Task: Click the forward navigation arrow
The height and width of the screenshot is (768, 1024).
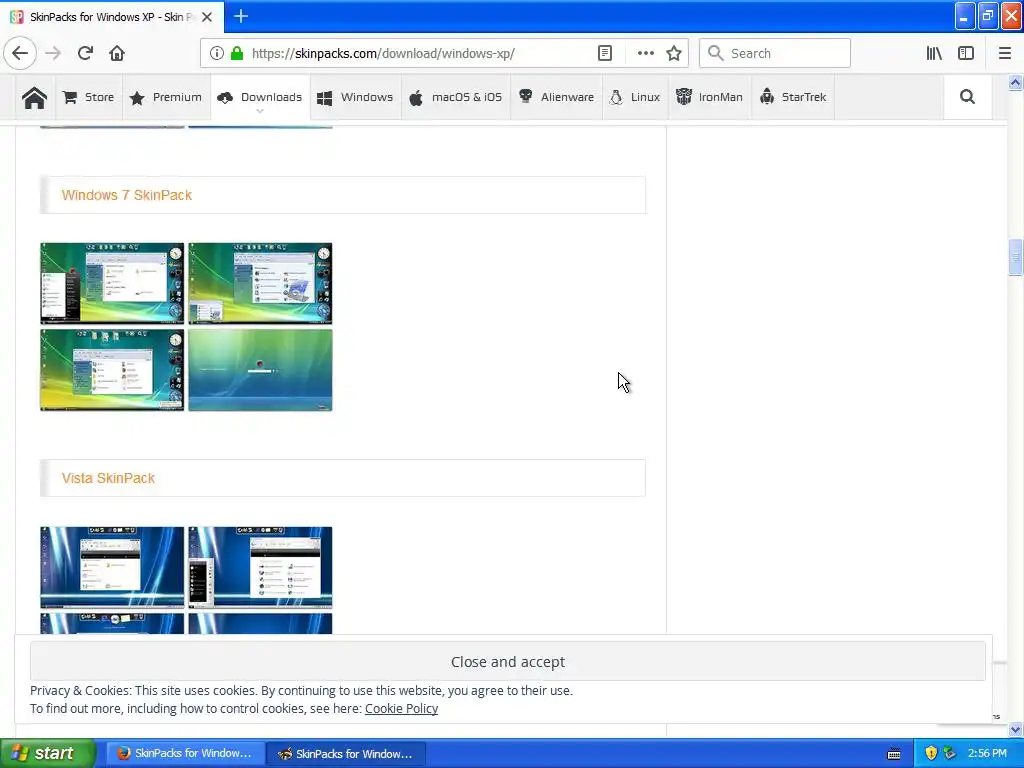Action: 53,53
